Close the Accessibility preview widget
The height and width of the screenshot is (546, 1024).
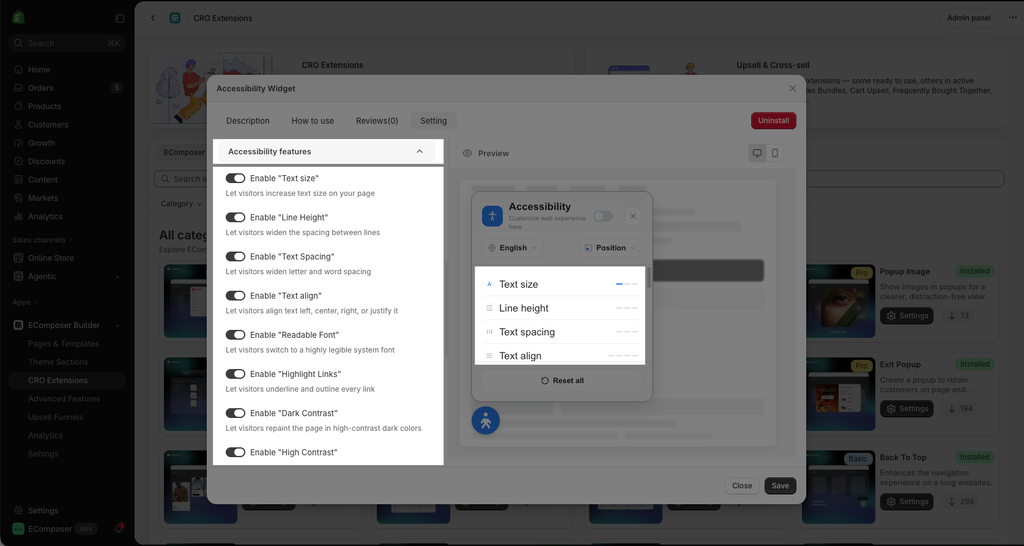(x=632, y=216)
